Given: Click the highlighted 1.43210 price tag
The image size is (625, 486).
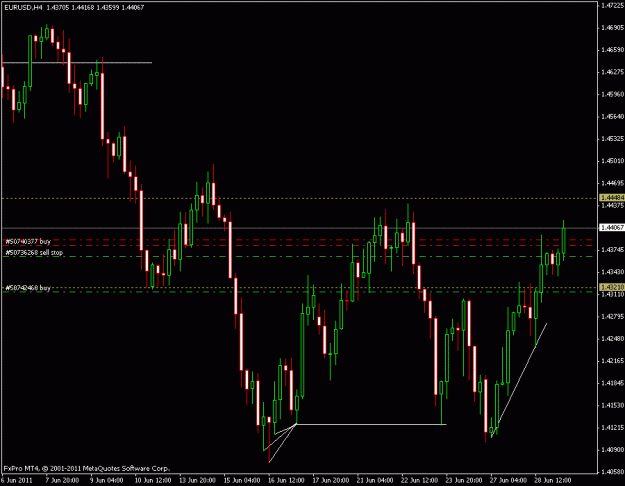Looking at the screenshot, I should 612,287.
